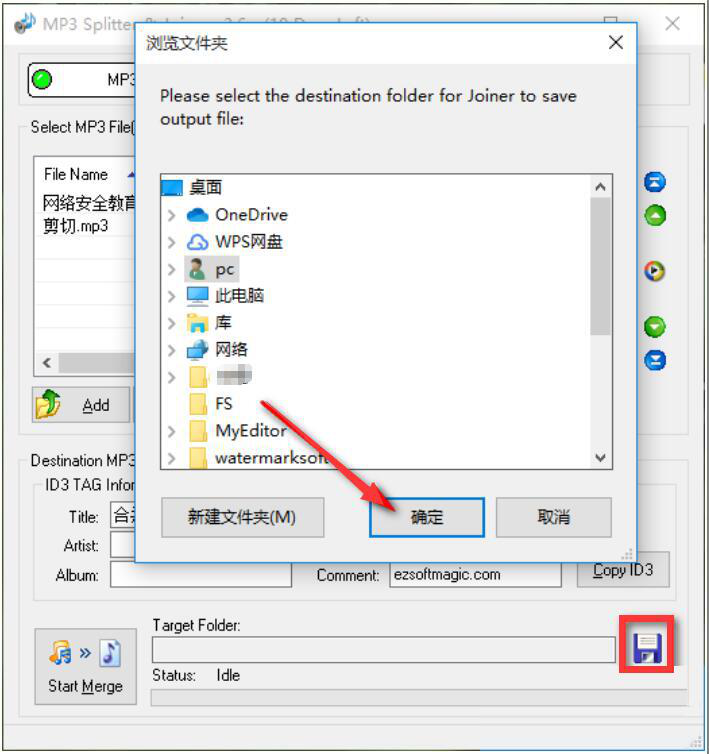The height and width of the screenshot is (754, 709).
Task: Click the Add files button
Action: pyautogui.click(x=81, y=405)
